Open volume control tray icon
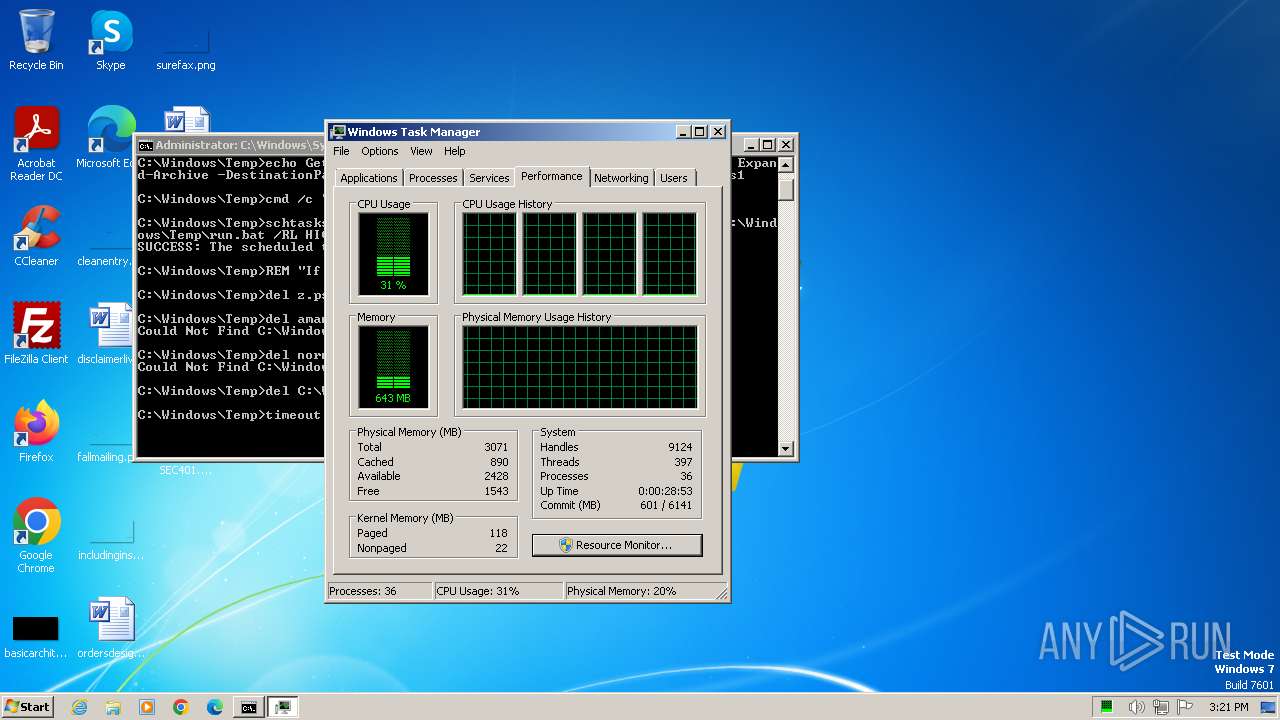The height and width of the screenshot is (720, 1280). tap(1136, 707)
